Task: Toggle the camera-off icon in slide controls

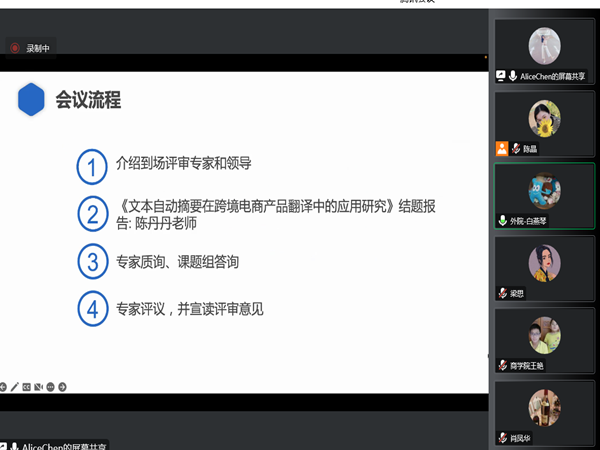Action: click(x=38, y=387)
